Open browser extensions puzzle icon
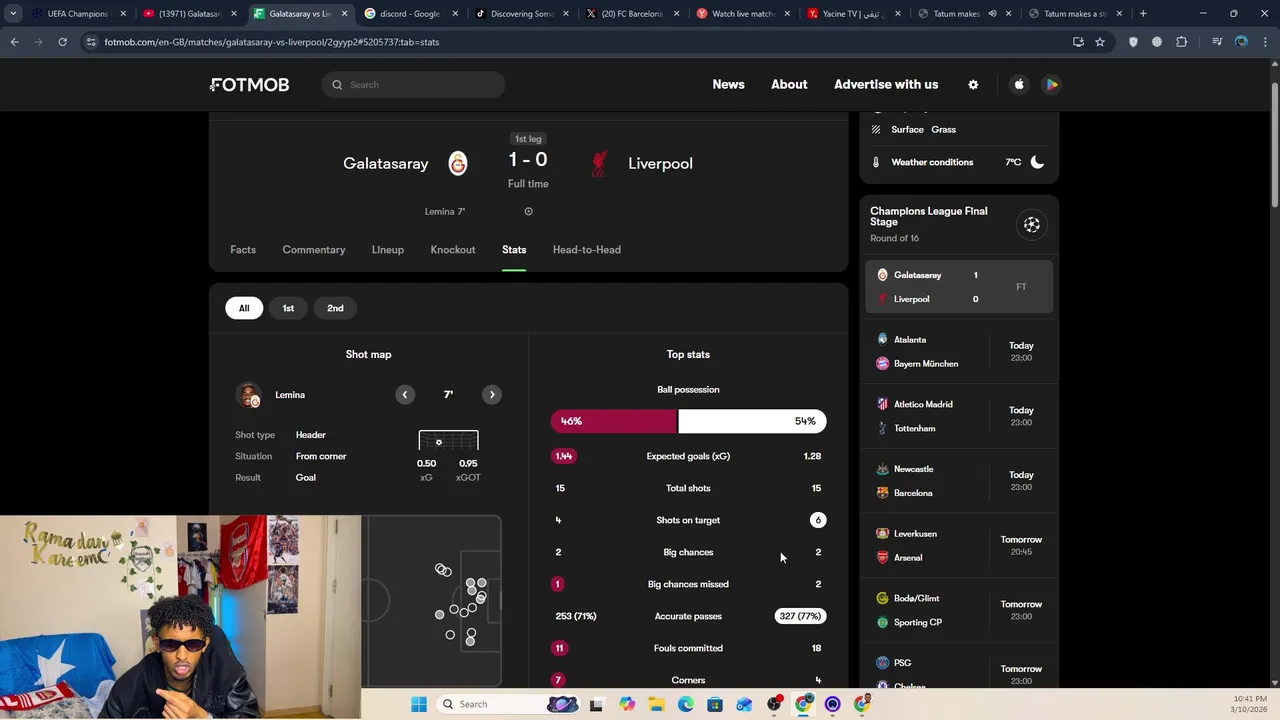This screenshot has width=1280, height=720. point(1181,42)
